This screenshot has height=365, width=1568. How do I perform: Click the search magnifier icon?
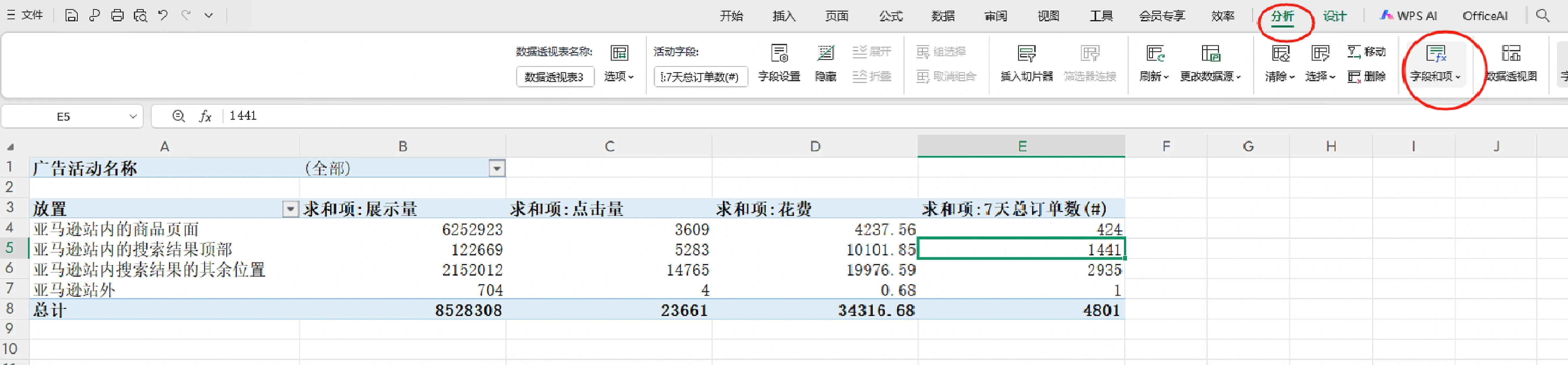1542,16
